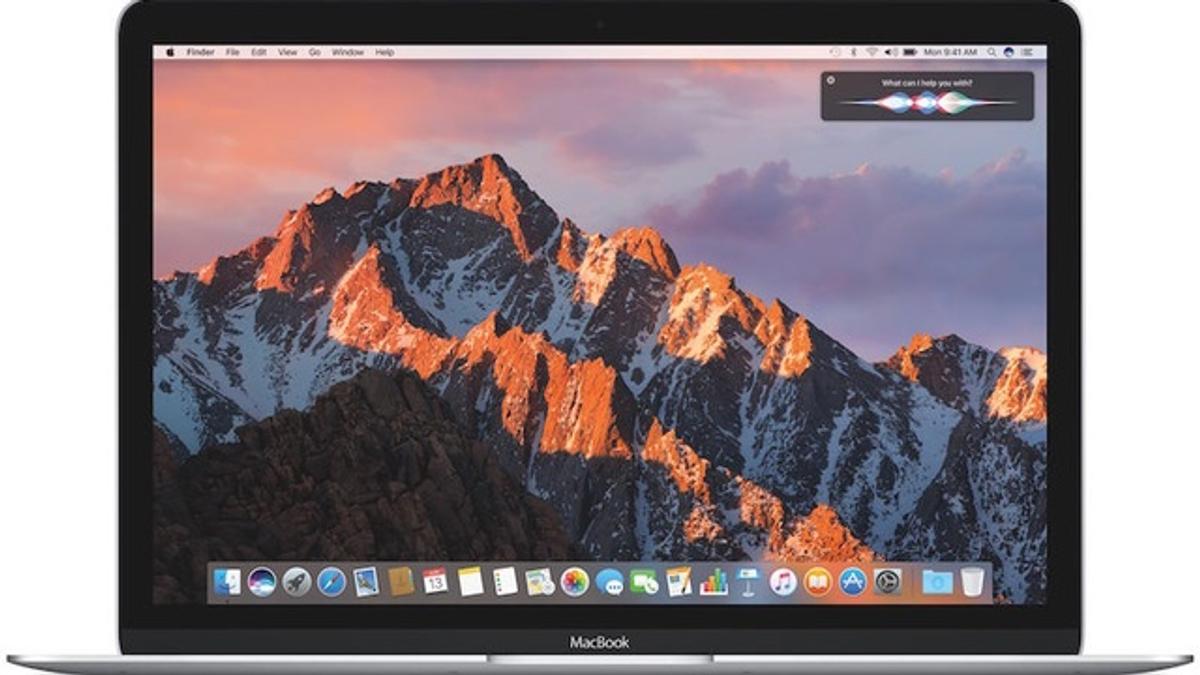The width and height of the screenshot is (1200, 675).
Task: Toggle Bluetooth status in menu bar
Action: (x=853, y=51)
